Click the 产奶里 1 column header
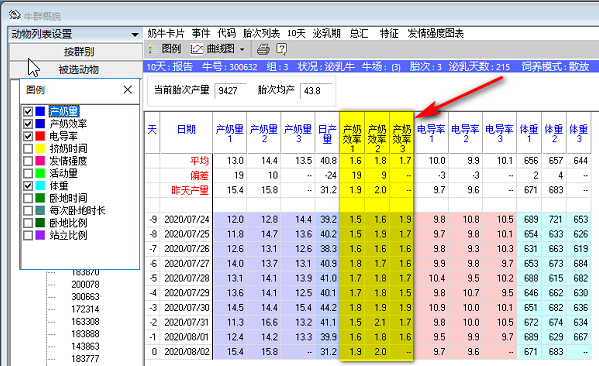Viewport: 599px width, 366px height. (x=230, y=133)
